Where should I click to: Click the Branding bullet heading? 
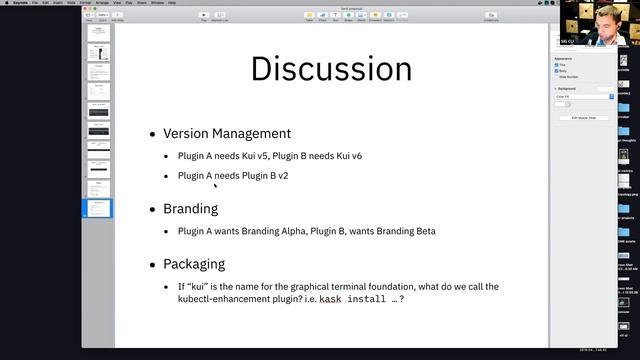(x=191, y=209)
